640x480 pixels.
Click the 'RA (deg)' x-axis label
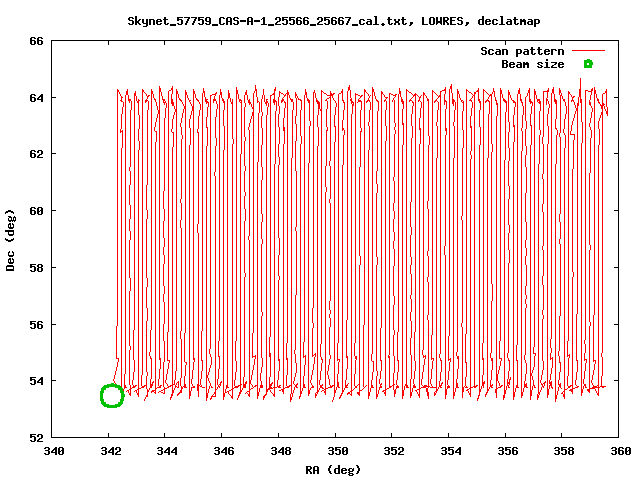tap(333, 470)
